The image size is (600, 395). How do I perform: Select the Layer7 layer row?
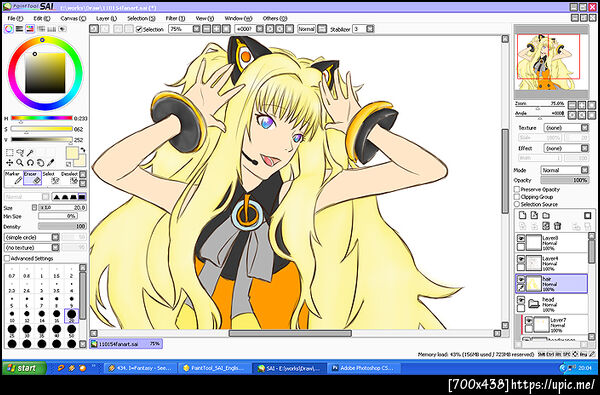(555, 325)
